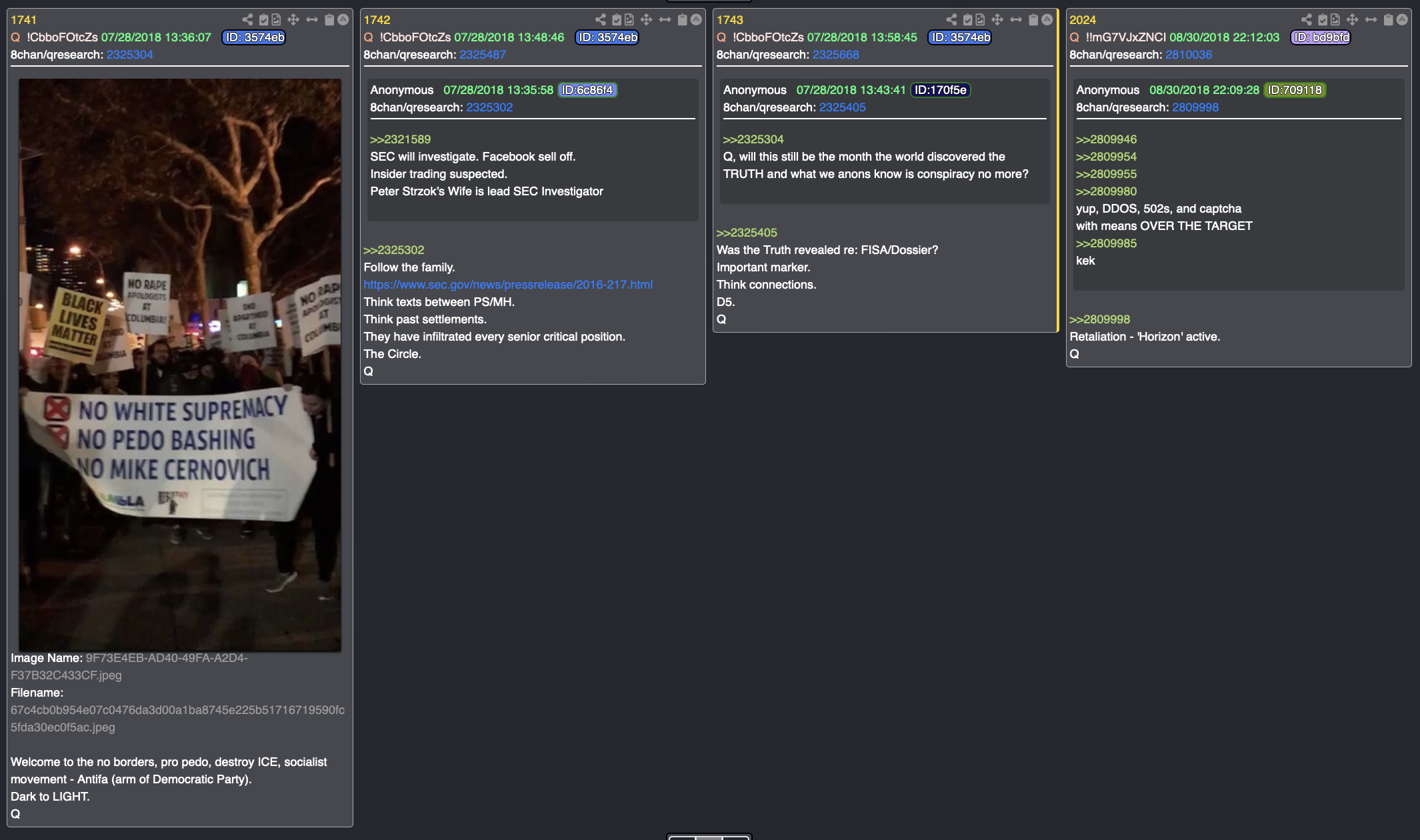Image resolution: width=1420 pixels, height=840 pixels.
Task: Click the image file icon on post 1743
Action: [x=980, y=20]
